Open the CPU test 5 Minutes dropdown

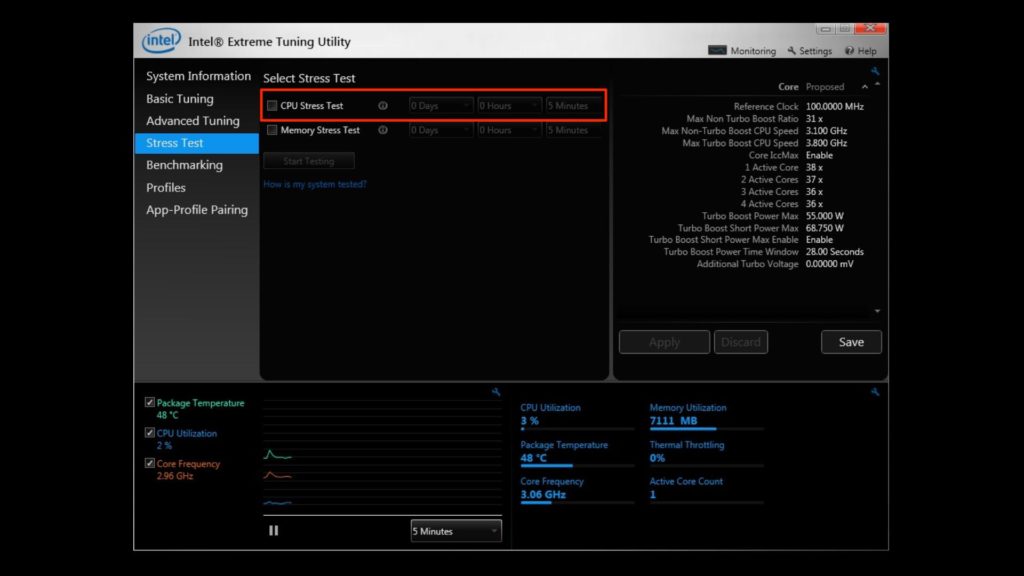(x=573, y=105)
